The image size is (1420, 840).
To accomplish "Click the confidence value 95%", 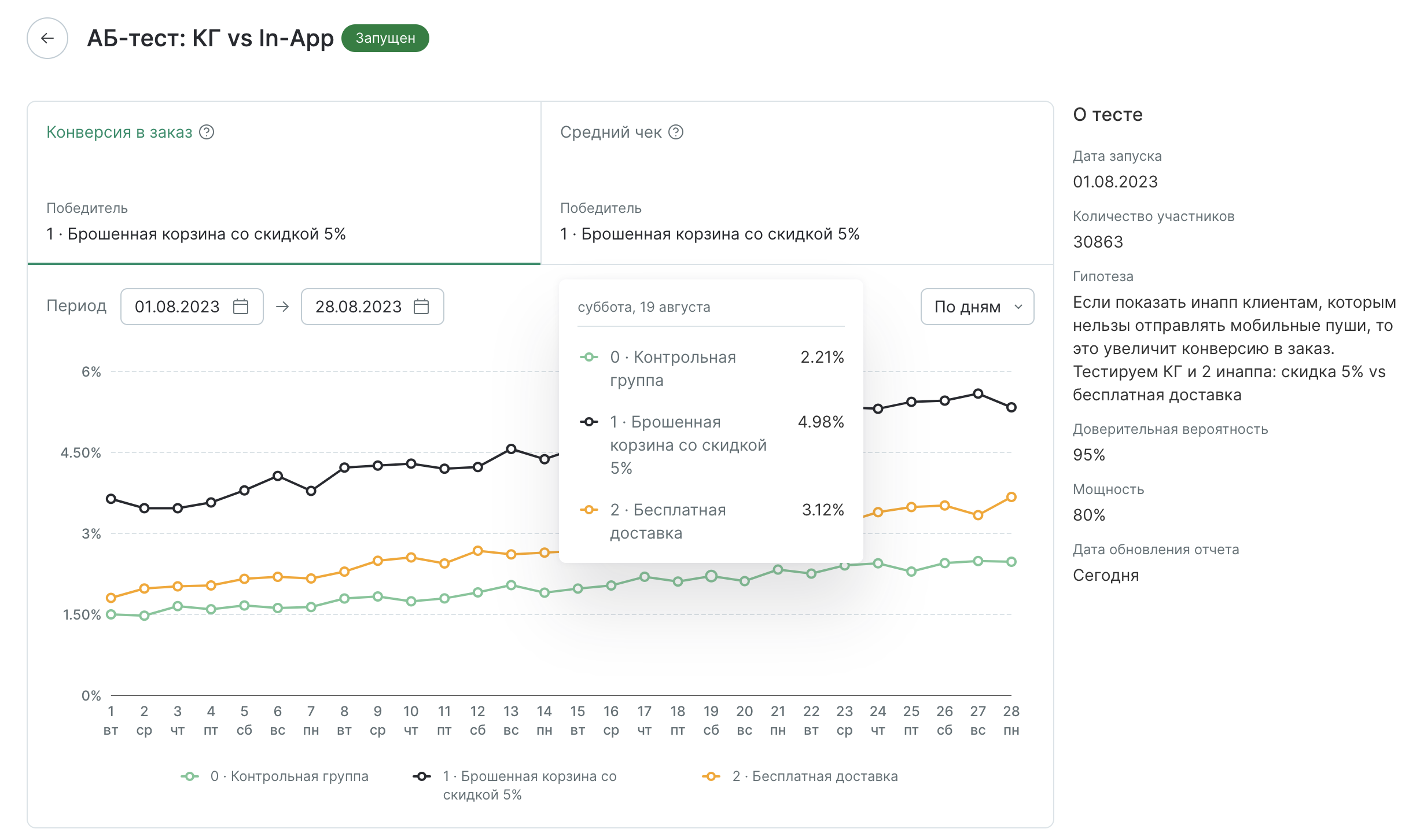I will [x=1089, y=455].
